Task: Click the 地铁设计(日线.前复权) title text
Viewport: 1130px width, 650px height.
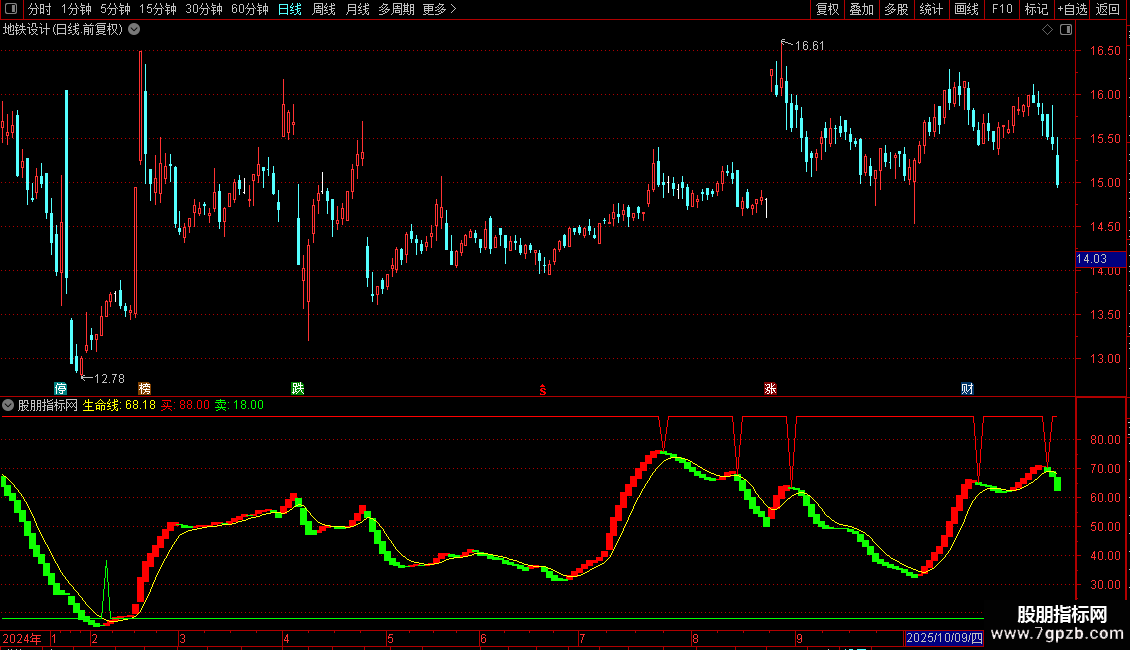Action: 63,30
